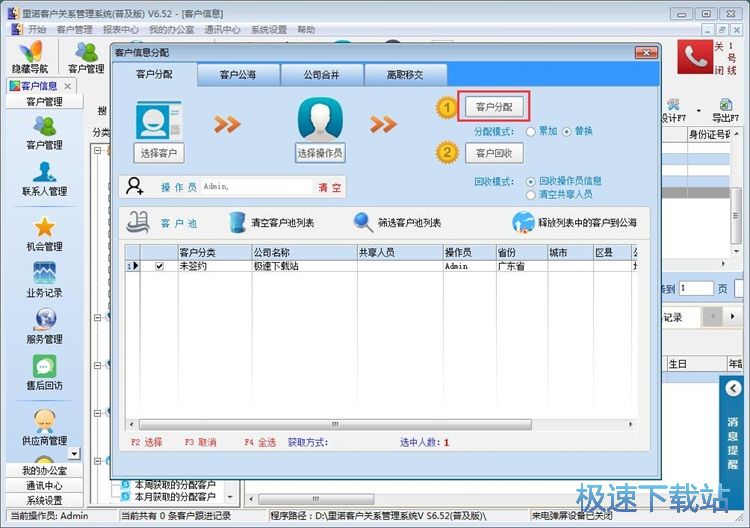The width and height of the screenshot is (750, 528).
Task: Click the page number input field
Action: coord(696,288)
